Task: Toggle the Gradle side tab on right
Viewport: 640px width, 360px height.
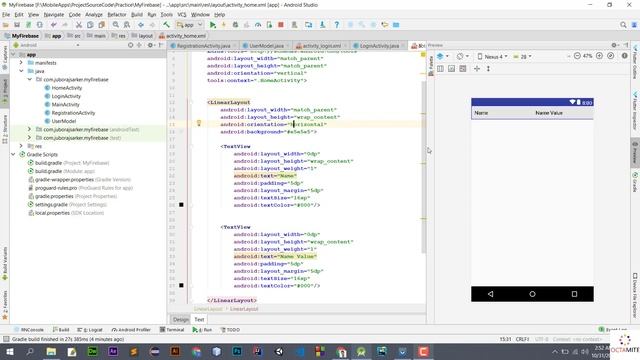Action: (x=635, y=182)
